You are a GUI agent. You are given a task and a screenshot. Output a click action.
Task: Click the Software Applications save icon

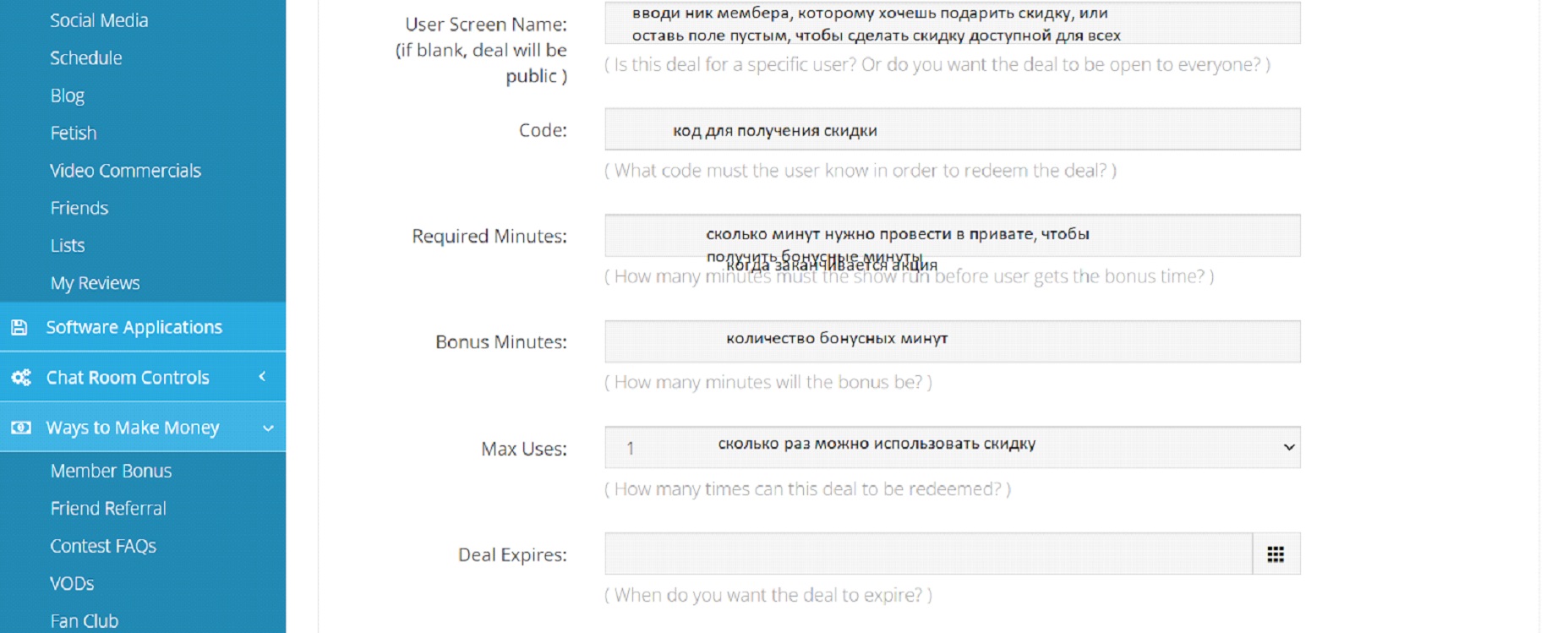coord(19,327)
